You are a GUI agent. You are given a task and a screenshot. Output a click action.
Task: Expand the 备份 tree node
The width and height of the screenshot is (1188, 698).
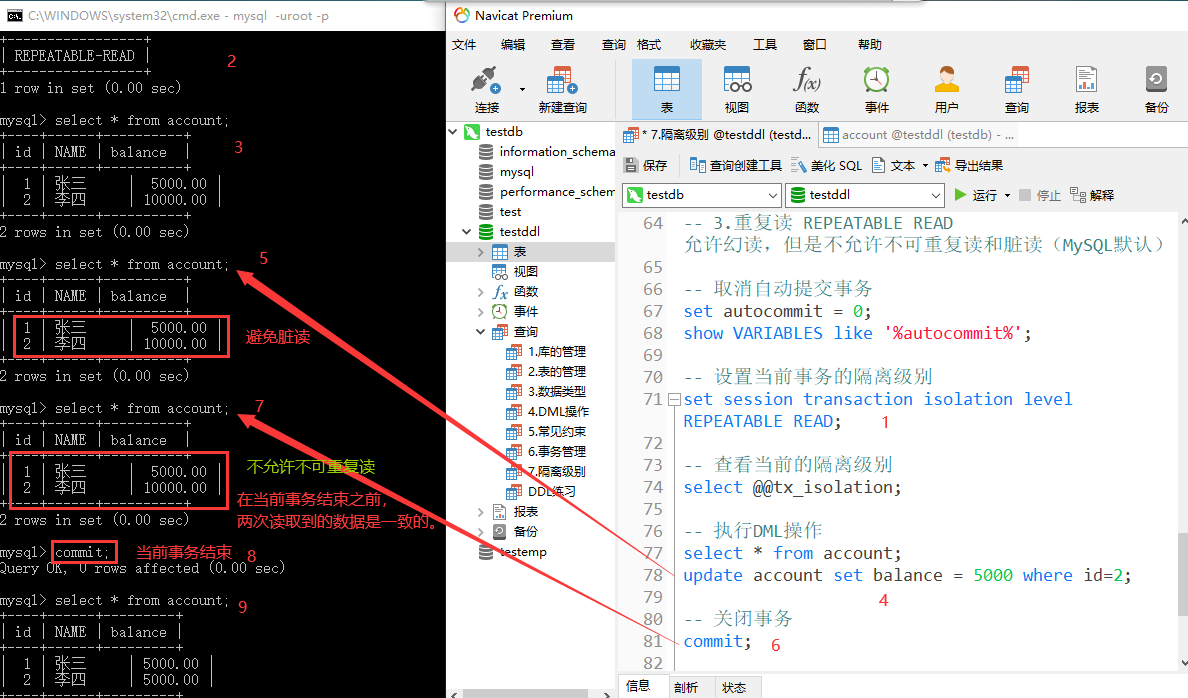click(480, 531)
